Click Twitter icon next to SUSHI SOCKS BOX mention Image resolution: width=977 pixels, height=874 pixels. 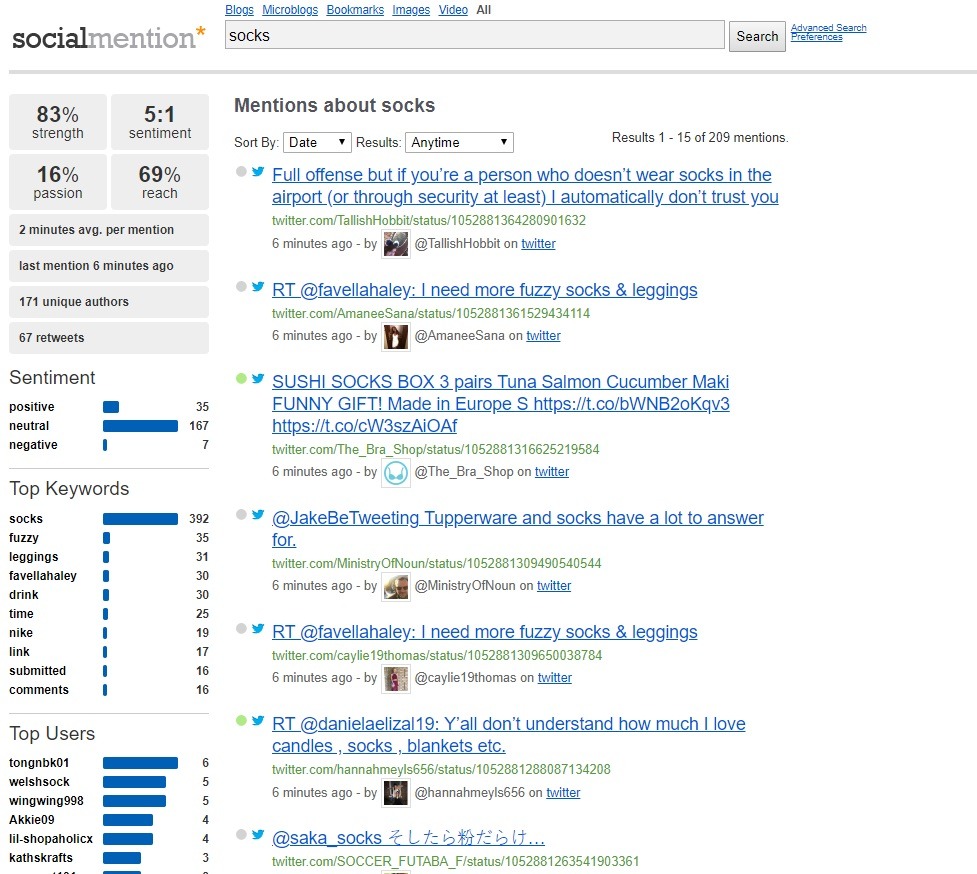coord(258,378)
